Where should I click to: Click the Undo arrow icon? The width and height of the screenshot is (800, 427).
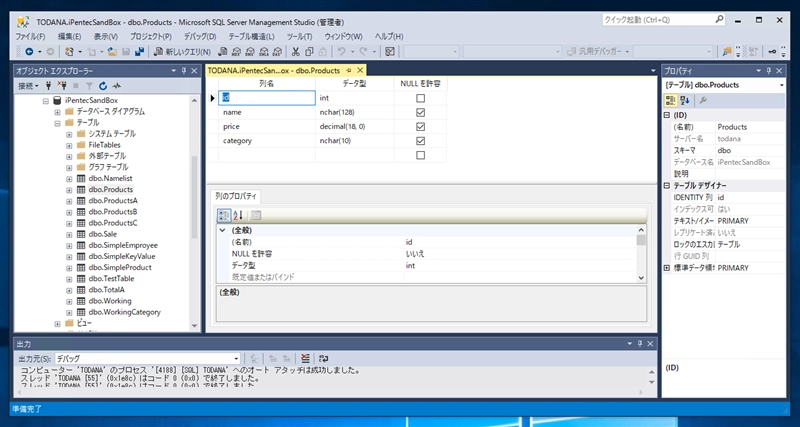click(x=341, y=52)
